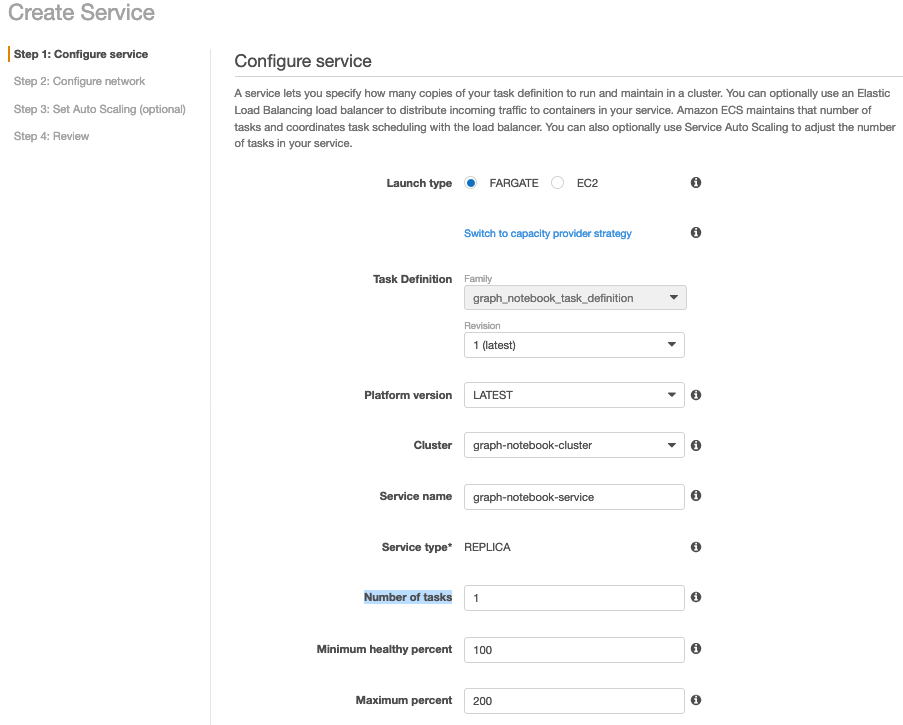Click the Number of tasks info icon
Image resolution: width=903 pixels, height=725 pixels.
696,597
